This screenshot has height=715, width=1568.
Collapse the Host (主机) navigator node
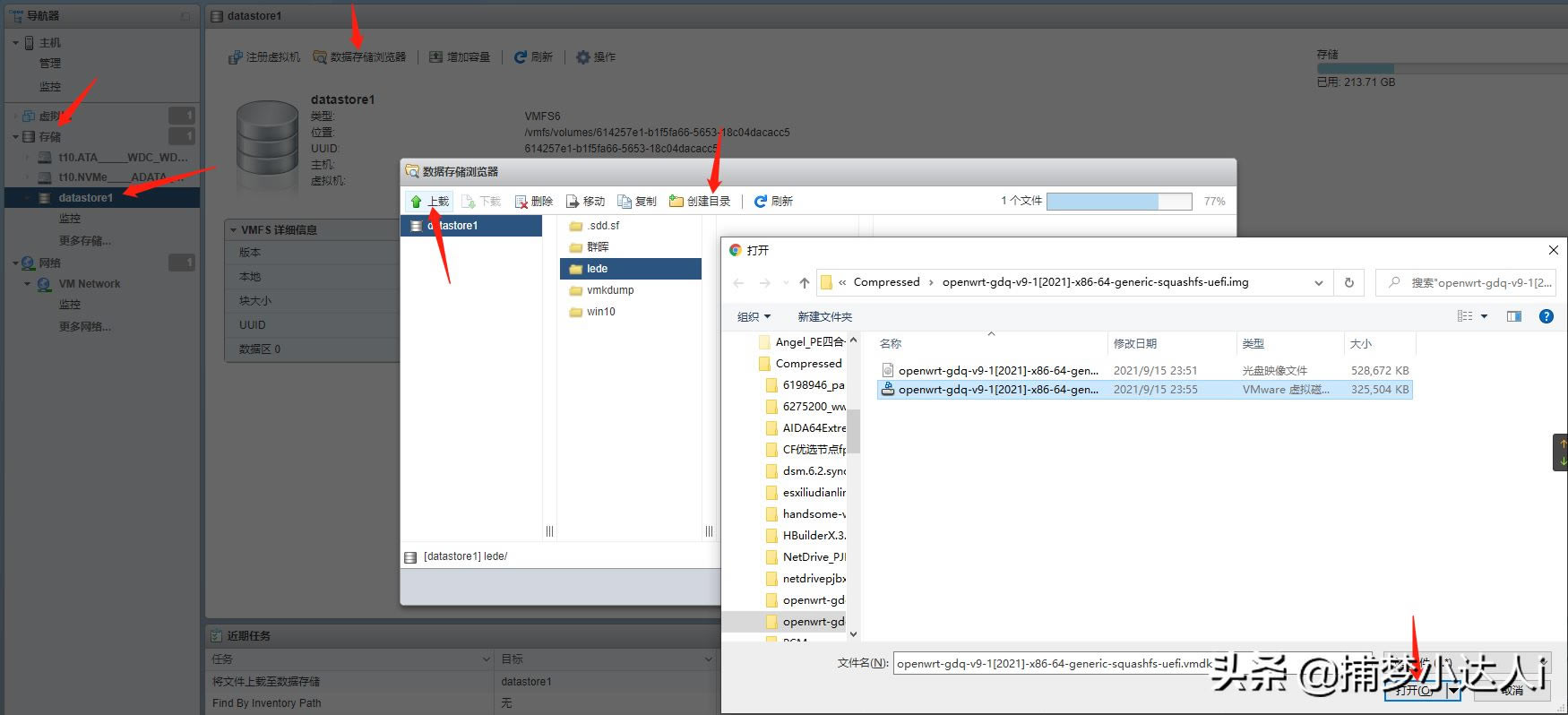[x=15, y=43]
